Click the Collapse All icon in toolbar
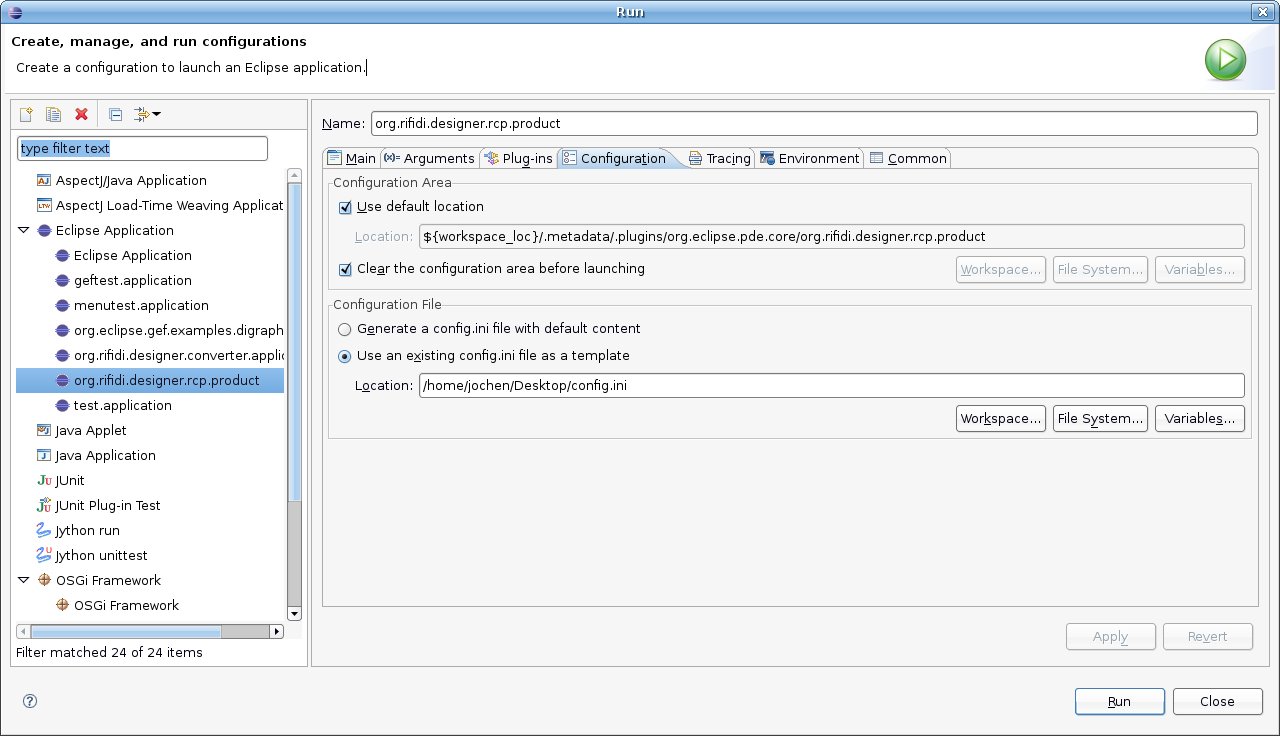This screenshot has width=1280, height=736. 116,115
